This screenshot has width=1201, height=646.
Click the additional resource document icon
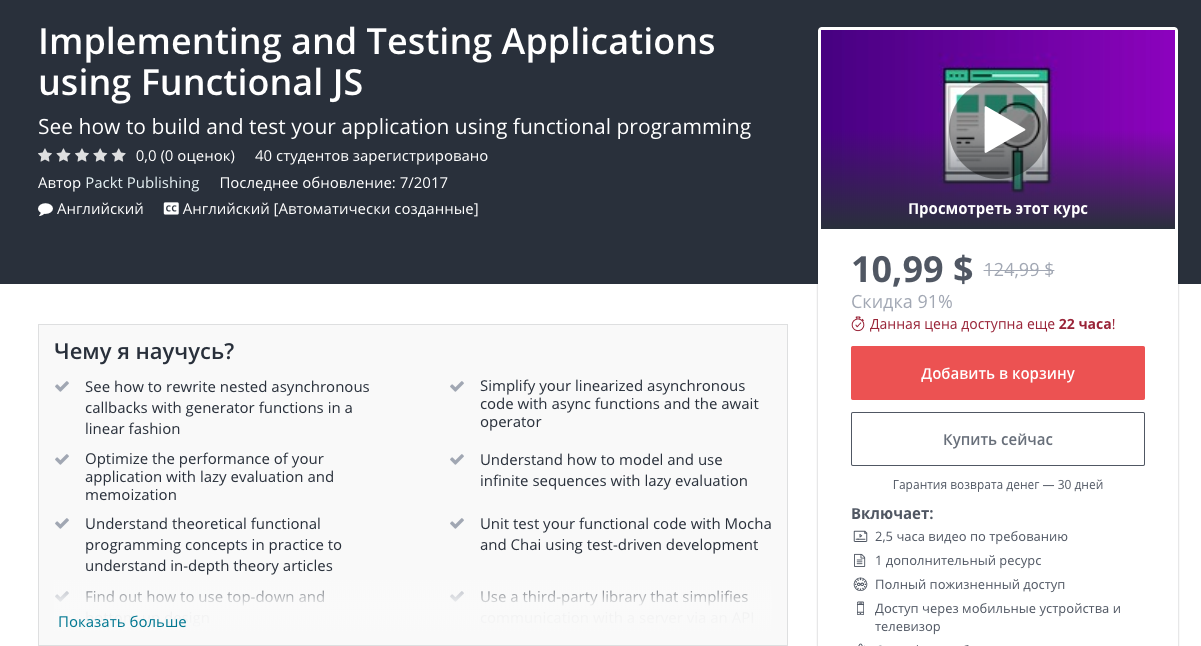click(x=860, y=561)
